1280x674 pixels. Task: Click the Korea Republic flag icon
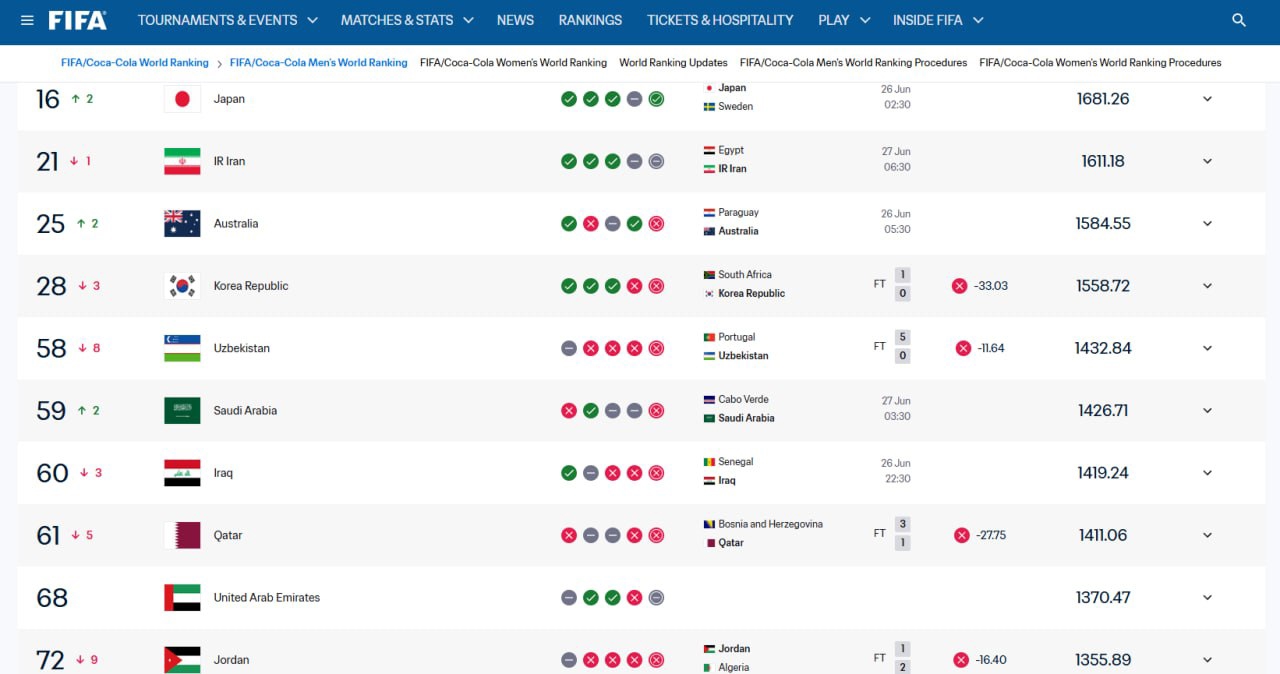click(x=182, y=286)
